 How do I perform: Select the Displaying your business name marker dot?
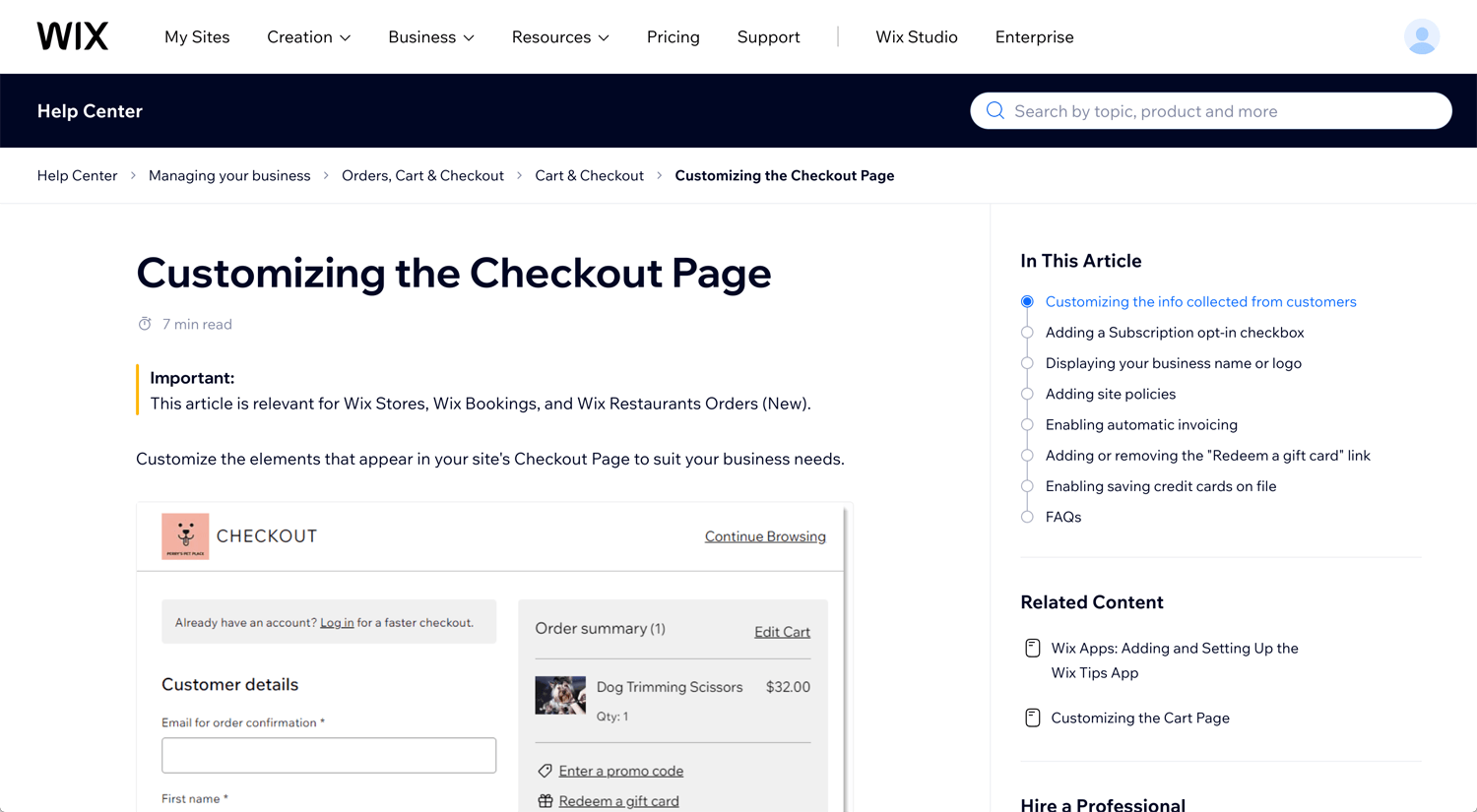coord(1027,363)
